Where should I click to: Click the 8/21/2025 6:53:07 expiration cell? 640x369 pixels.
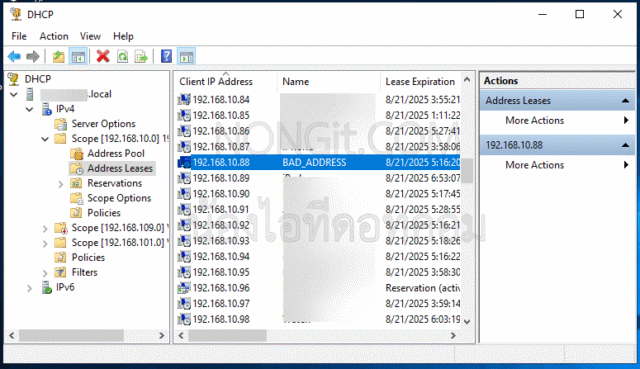coord(422,178)
